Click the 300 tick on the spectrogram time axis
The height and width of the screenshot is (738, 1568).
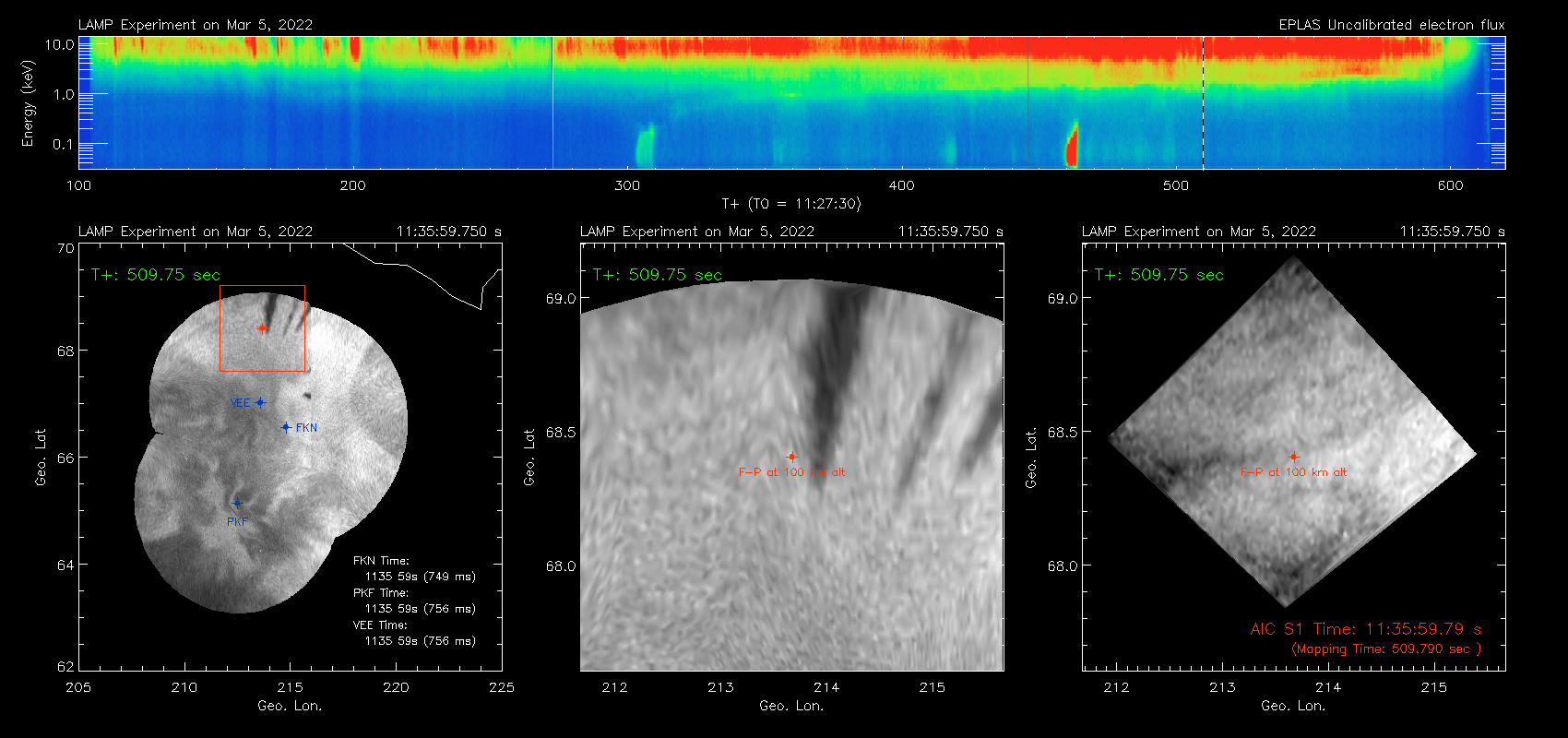click(627, 185)
